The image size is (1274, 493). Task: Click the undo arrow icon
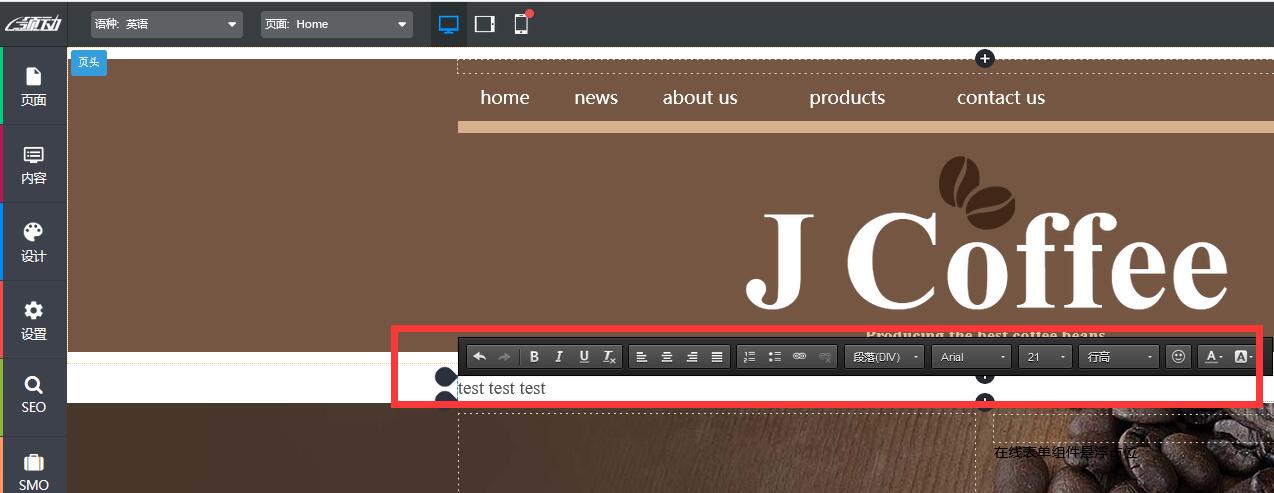(480, 357)
